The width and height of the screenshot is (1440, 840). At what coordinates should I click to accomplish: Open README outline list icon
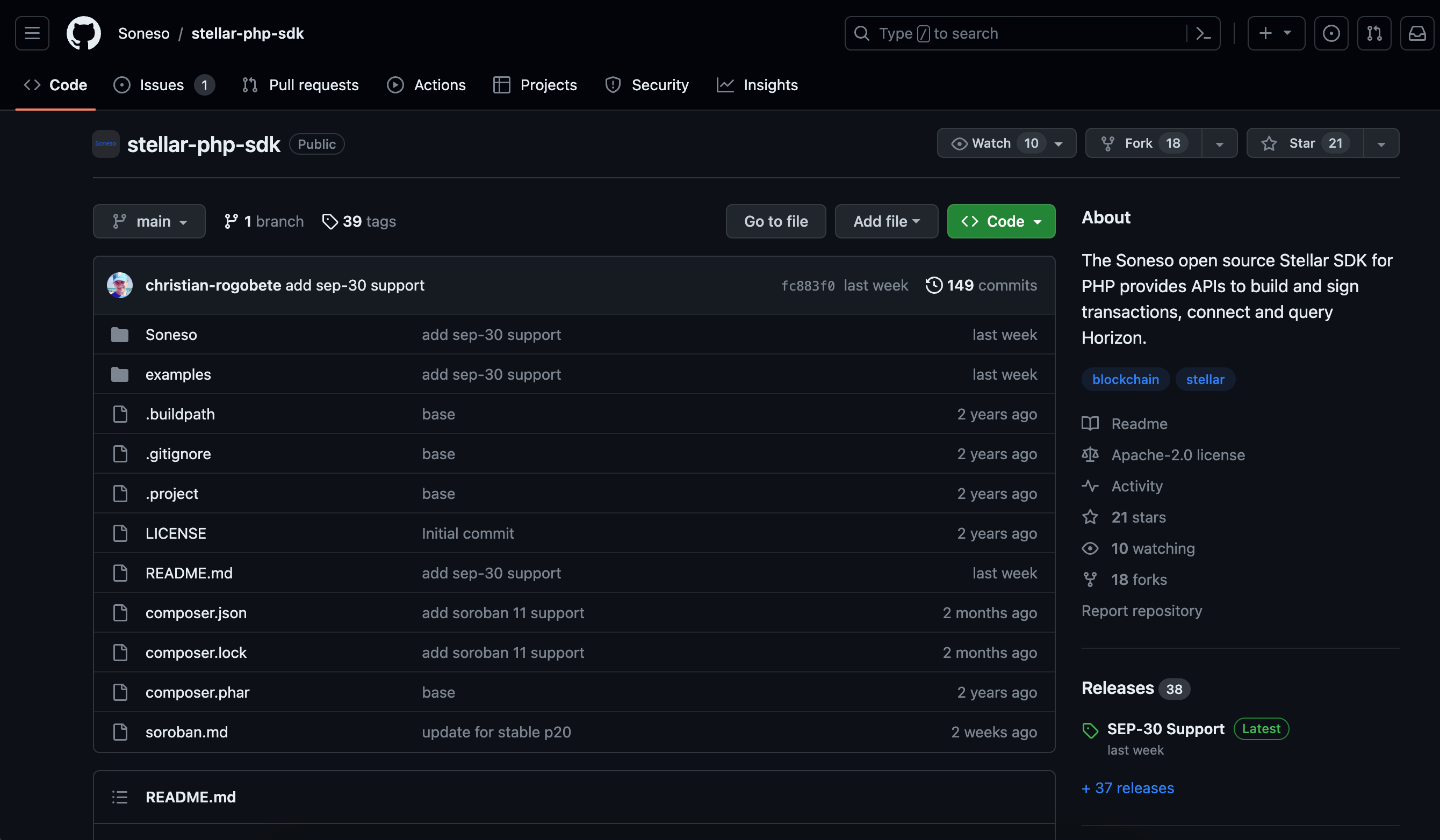[x=119, y=796]
